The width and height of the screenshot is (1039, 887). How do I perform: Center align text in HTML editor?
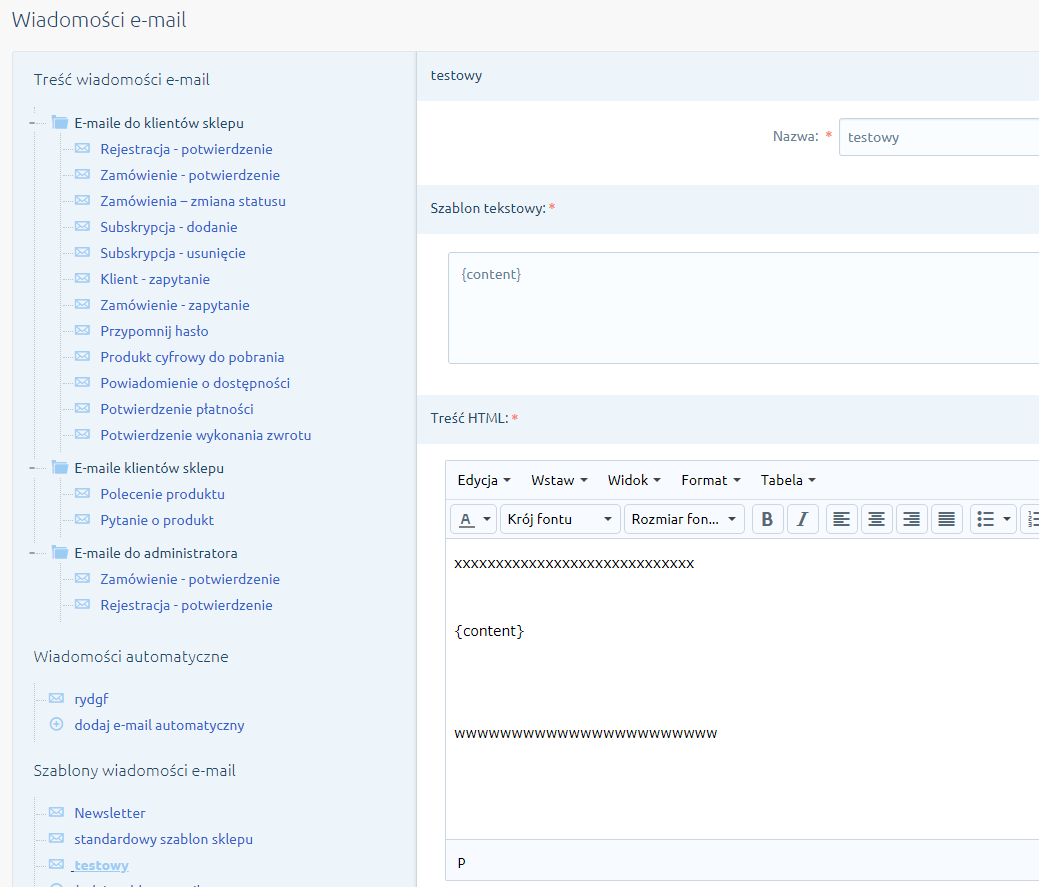(877, 519)
